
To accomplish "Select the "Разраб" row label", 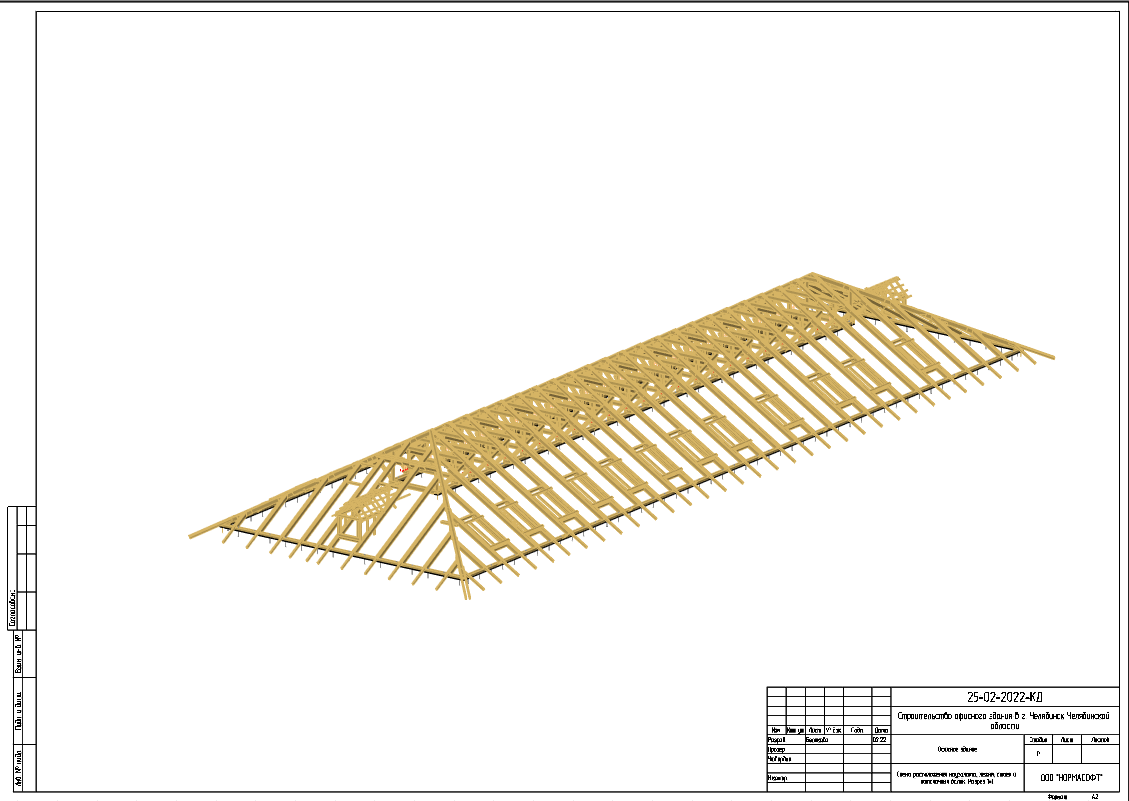I will tap(777, 740).
